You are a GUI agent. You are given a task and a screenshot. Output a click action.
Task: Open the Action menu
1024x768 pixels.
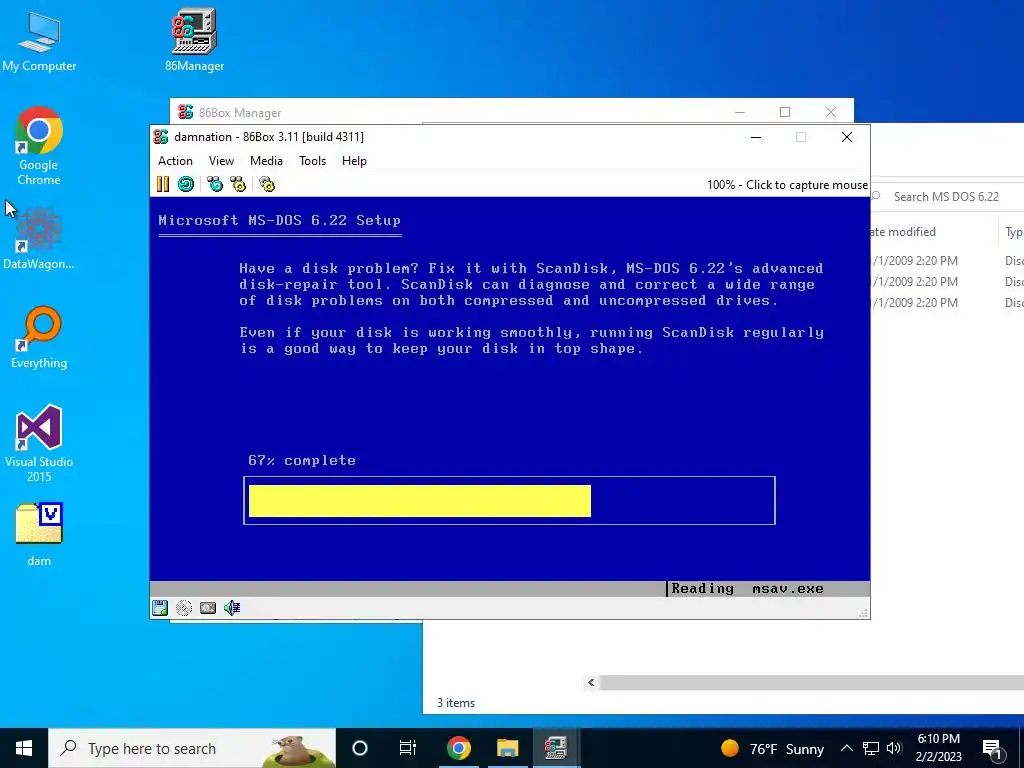point(175,161)
